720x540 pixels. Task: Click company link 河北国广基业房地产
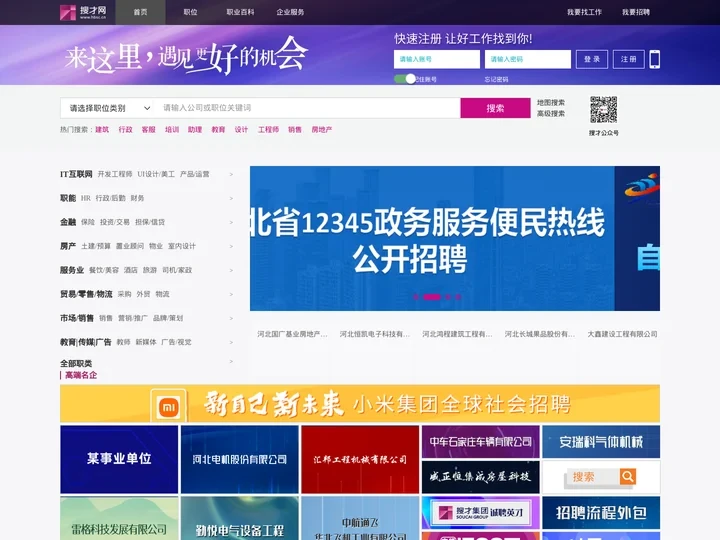click(292, 334)
